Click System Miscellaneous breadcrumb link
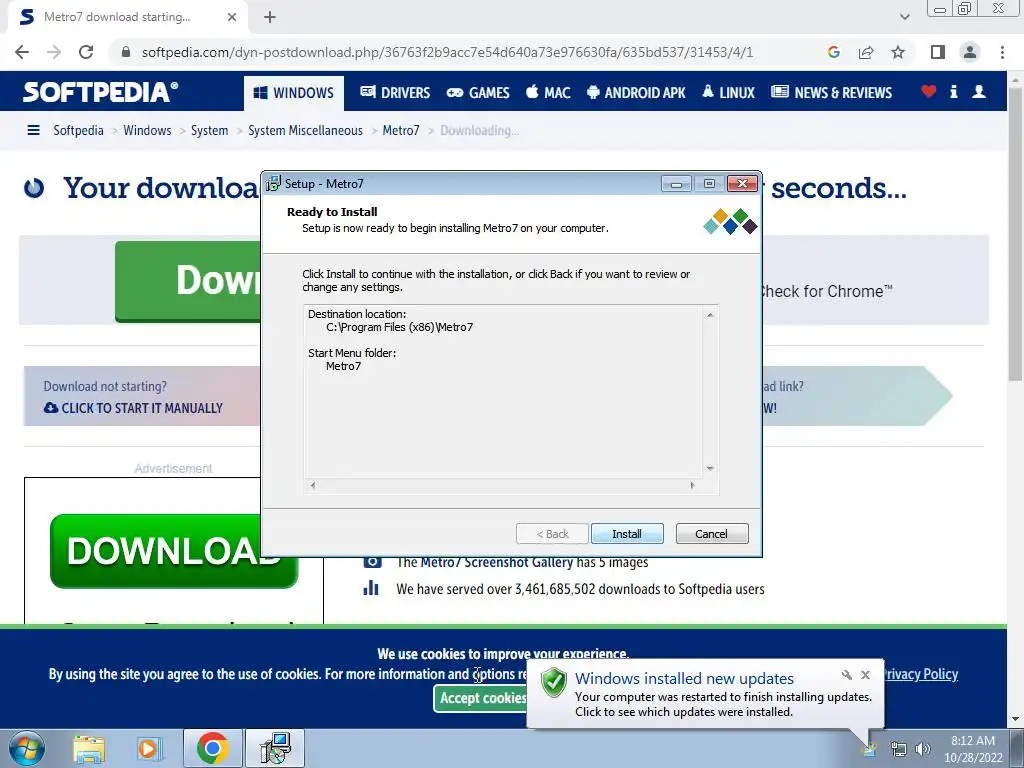1024x768 pixels. click(305, 130)
